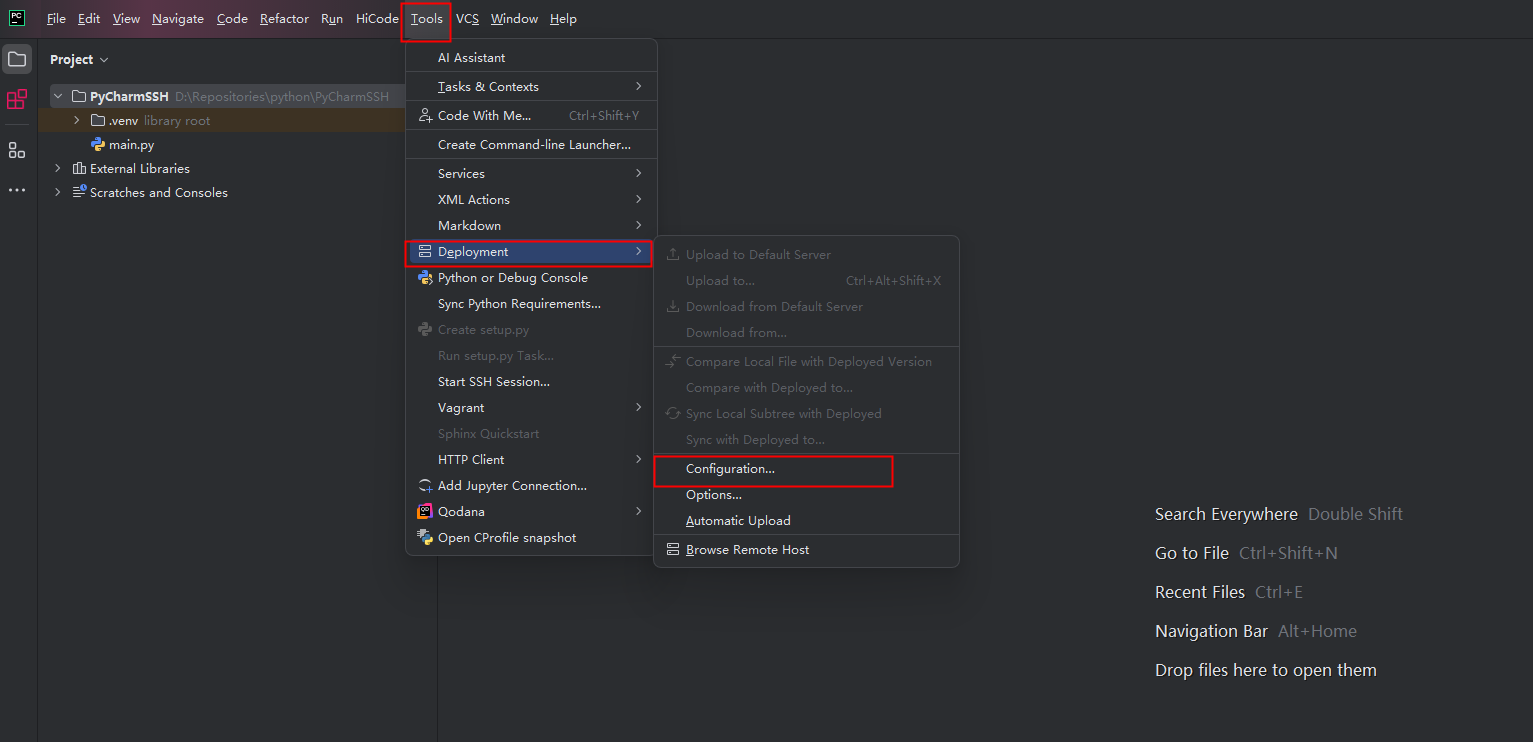
Task: Expand the HTTP Client submenu
Action: [470, 459]
